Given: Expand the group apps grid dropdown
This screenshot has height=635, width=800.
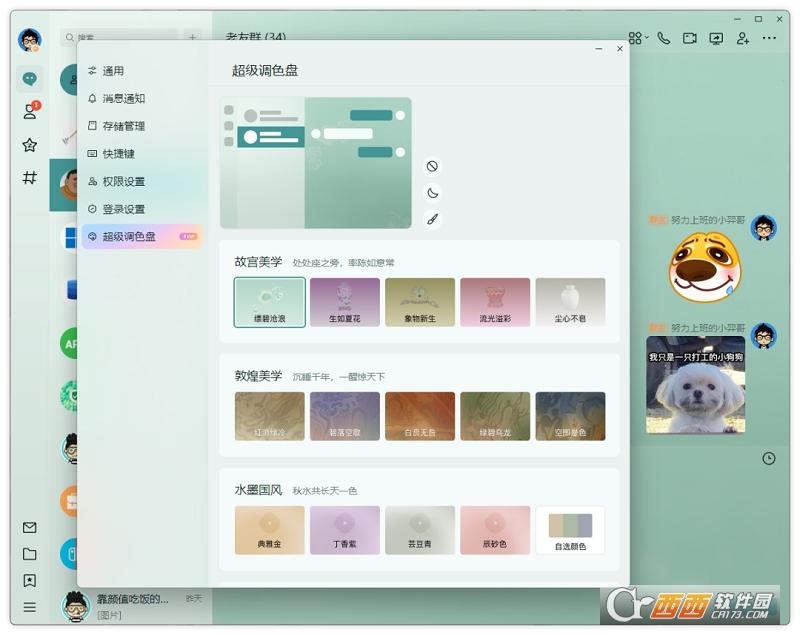Looking at the screenshot, I should (x=638, y=38).
